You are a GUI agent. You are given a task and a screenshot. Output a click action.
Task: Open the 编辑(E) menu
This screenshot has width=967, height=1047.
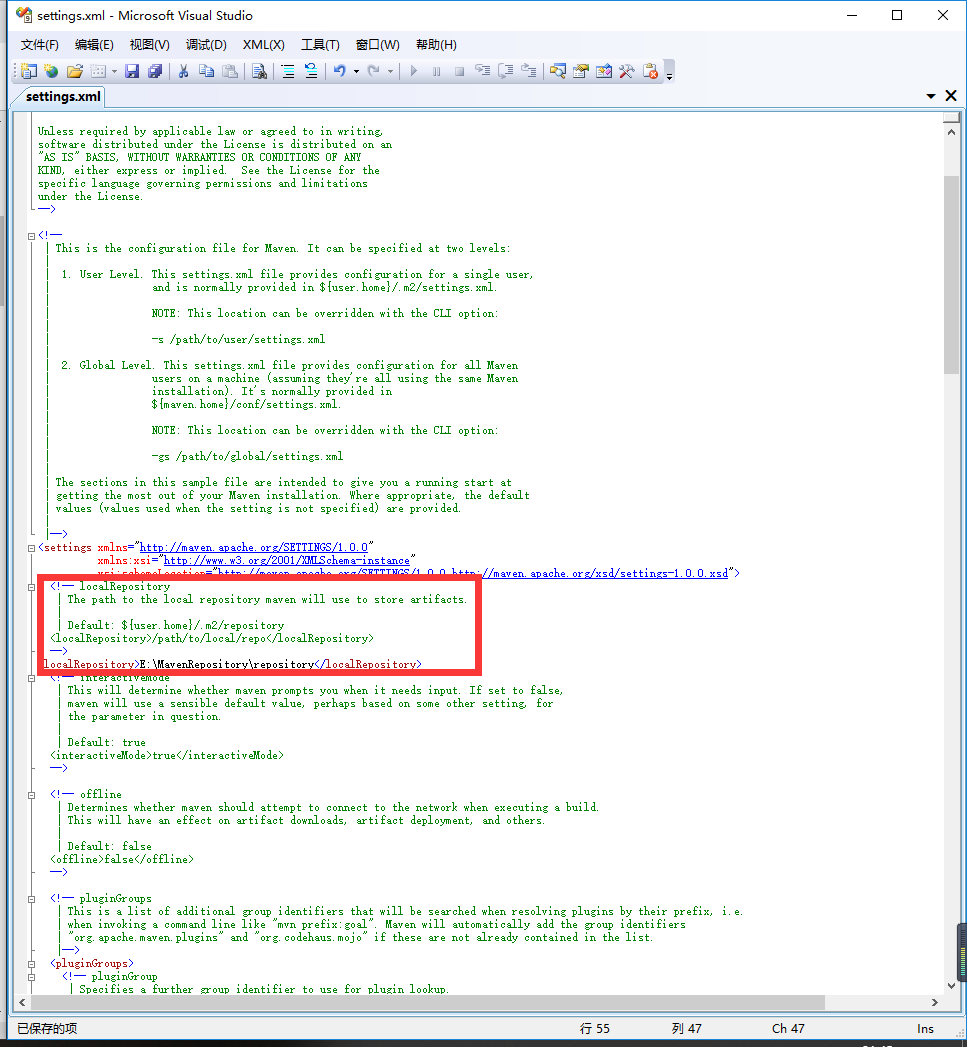pyautogui.click(x=94, y=45)
